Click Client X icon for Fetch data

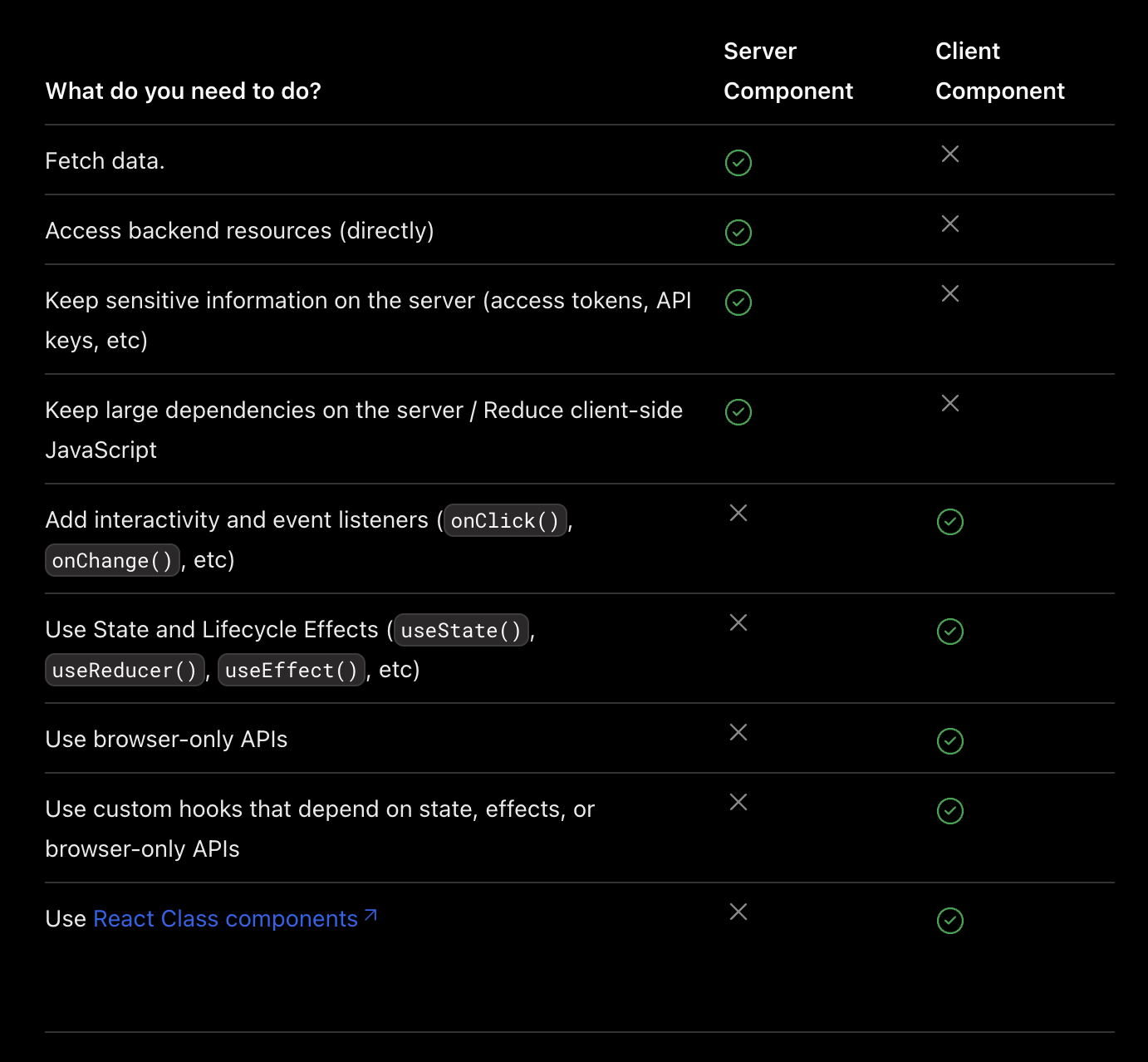(949, 154)
